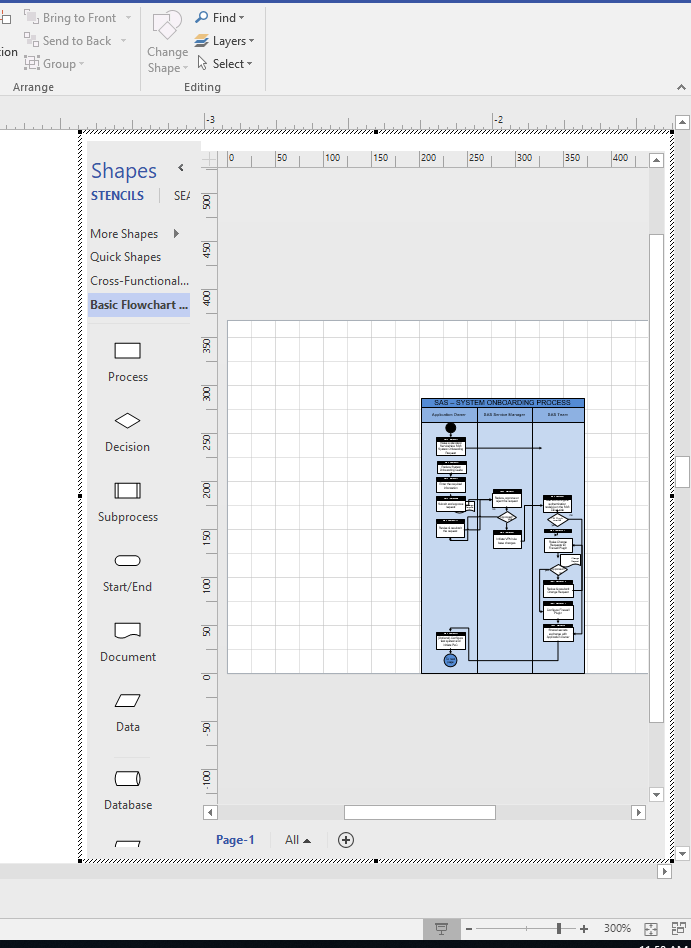691x948 pixels.
Task: Click the zoom slider handle
Action: 559,928
